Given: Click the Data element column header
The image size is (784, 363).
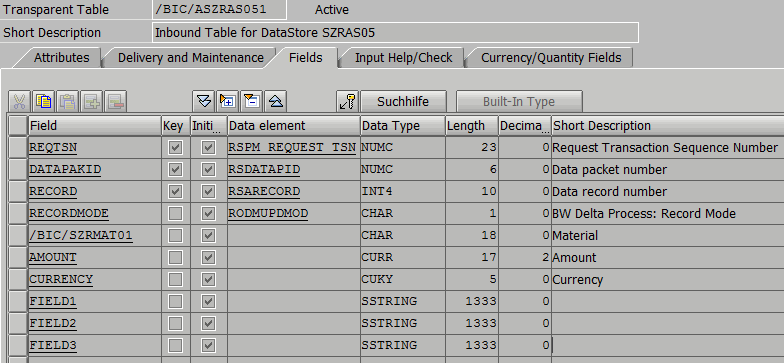Looking at the screenshot, I should pyautogui.click(x=294, y=126).
